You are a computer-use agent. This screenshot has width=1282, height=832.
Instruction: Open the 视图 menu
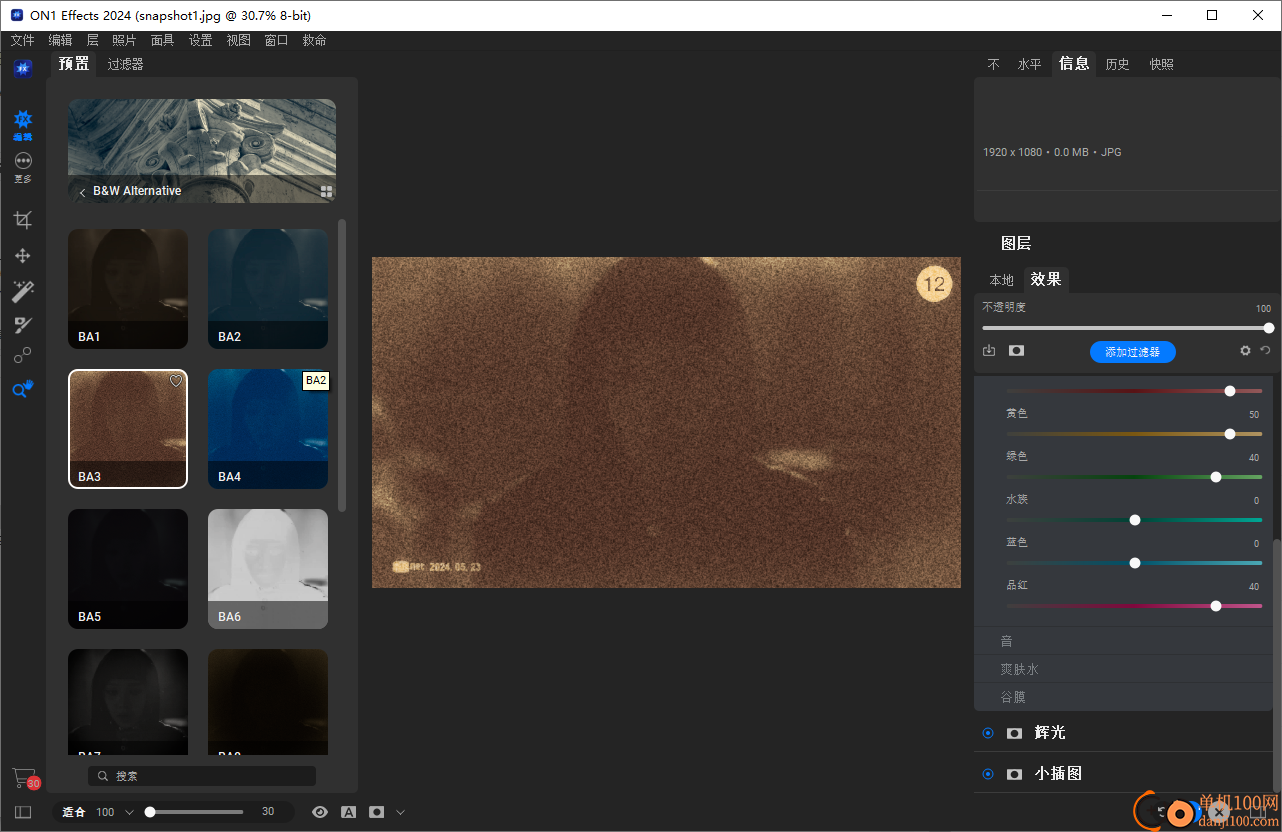click(x=238, y=40)
